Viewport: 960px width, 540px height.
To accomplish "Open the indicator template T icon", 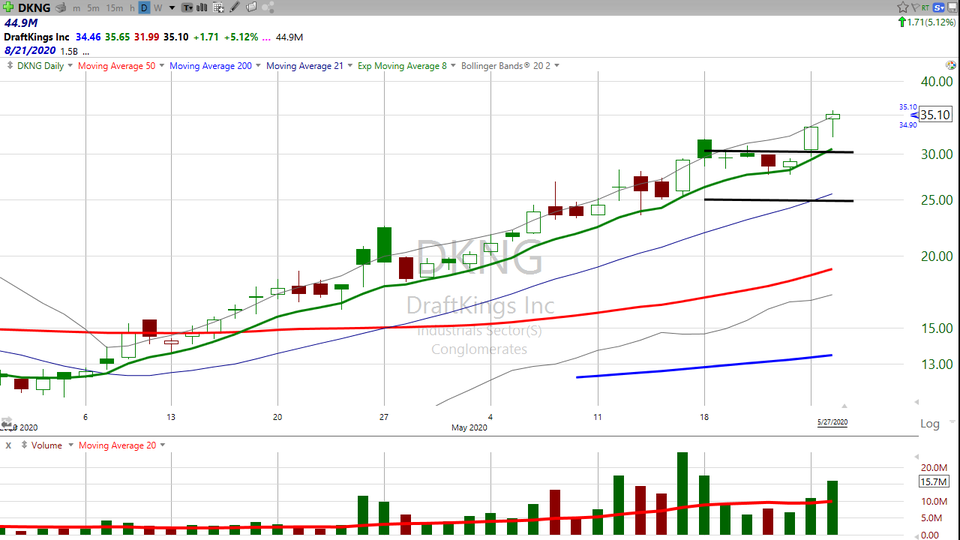I will [187, 8].
